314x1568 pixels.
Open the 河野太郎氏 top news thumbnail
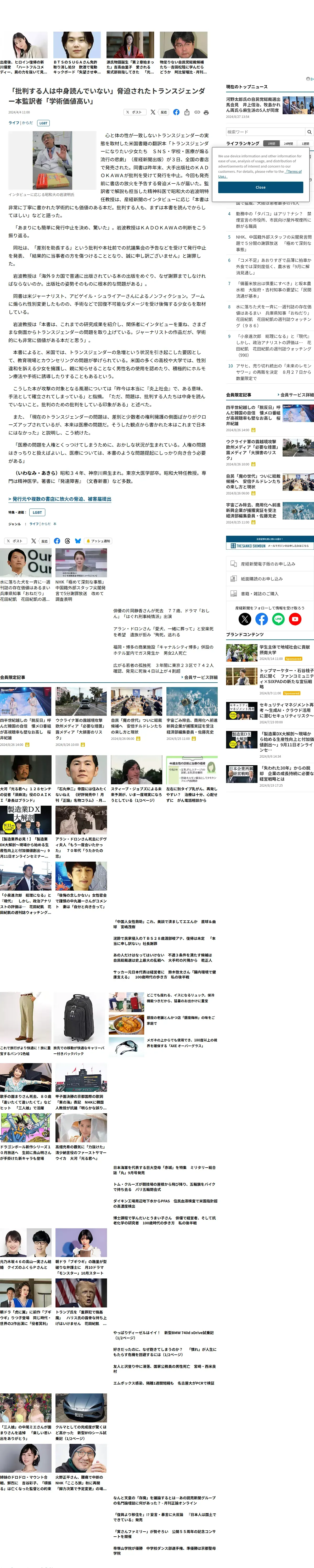pyautogui.click(x=298, y=105)
